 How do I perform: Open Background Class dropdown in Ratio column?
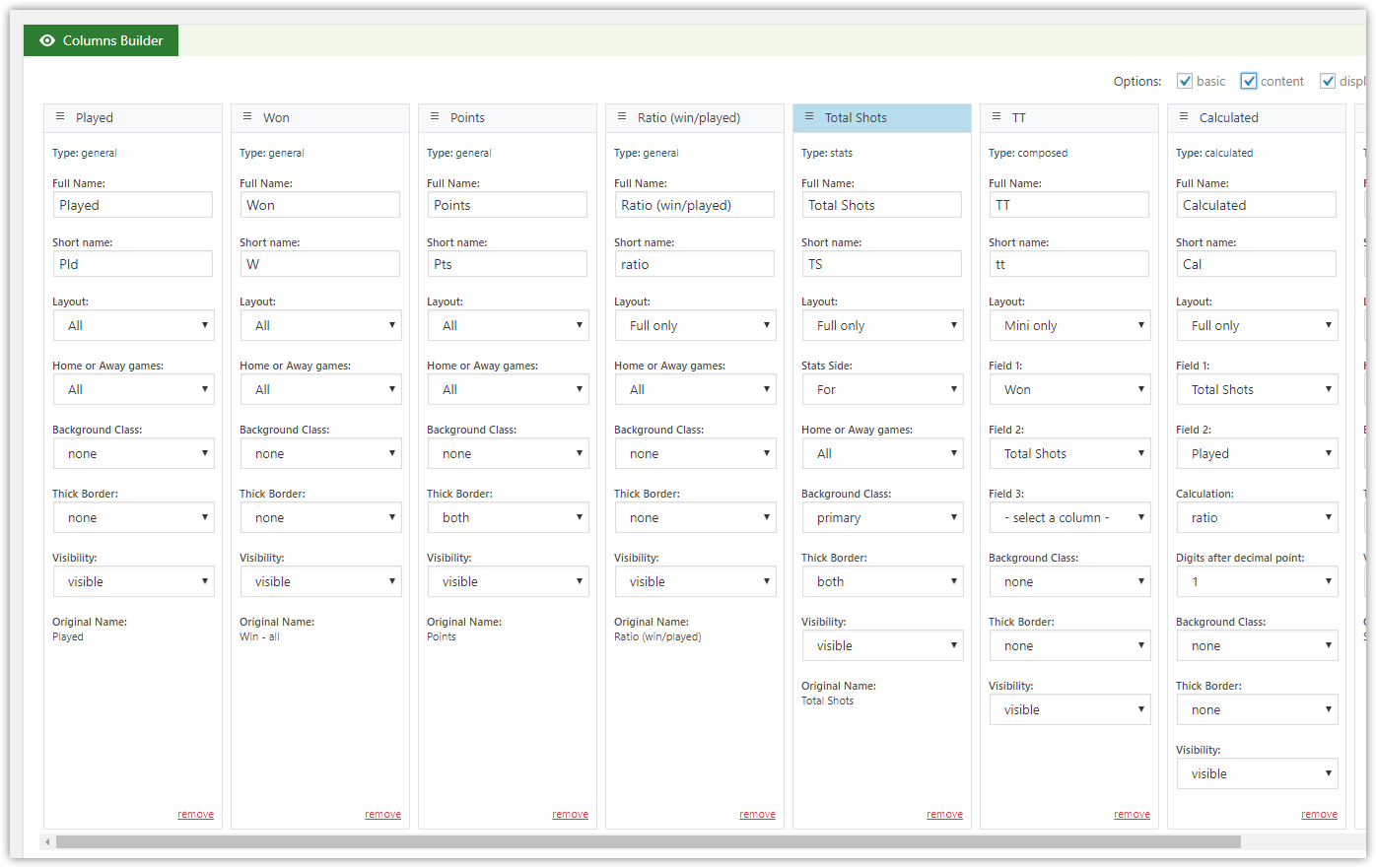696,453
